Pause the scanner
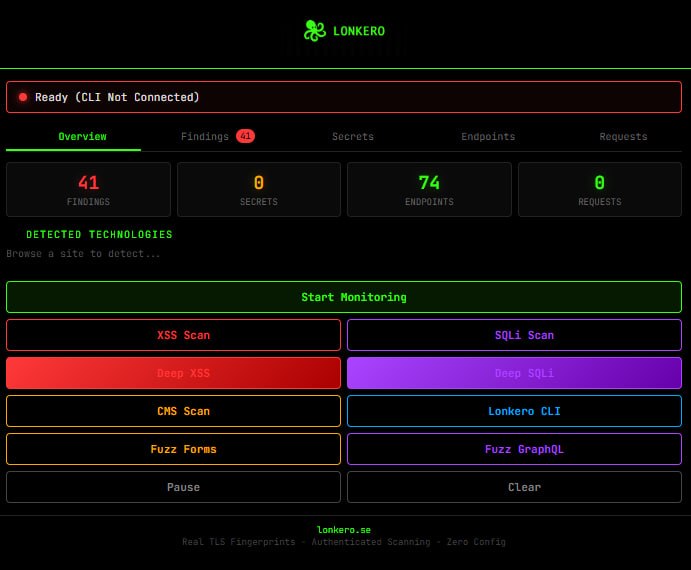Image resolution: width=691 pixels, height=570 pixels. 174,487
